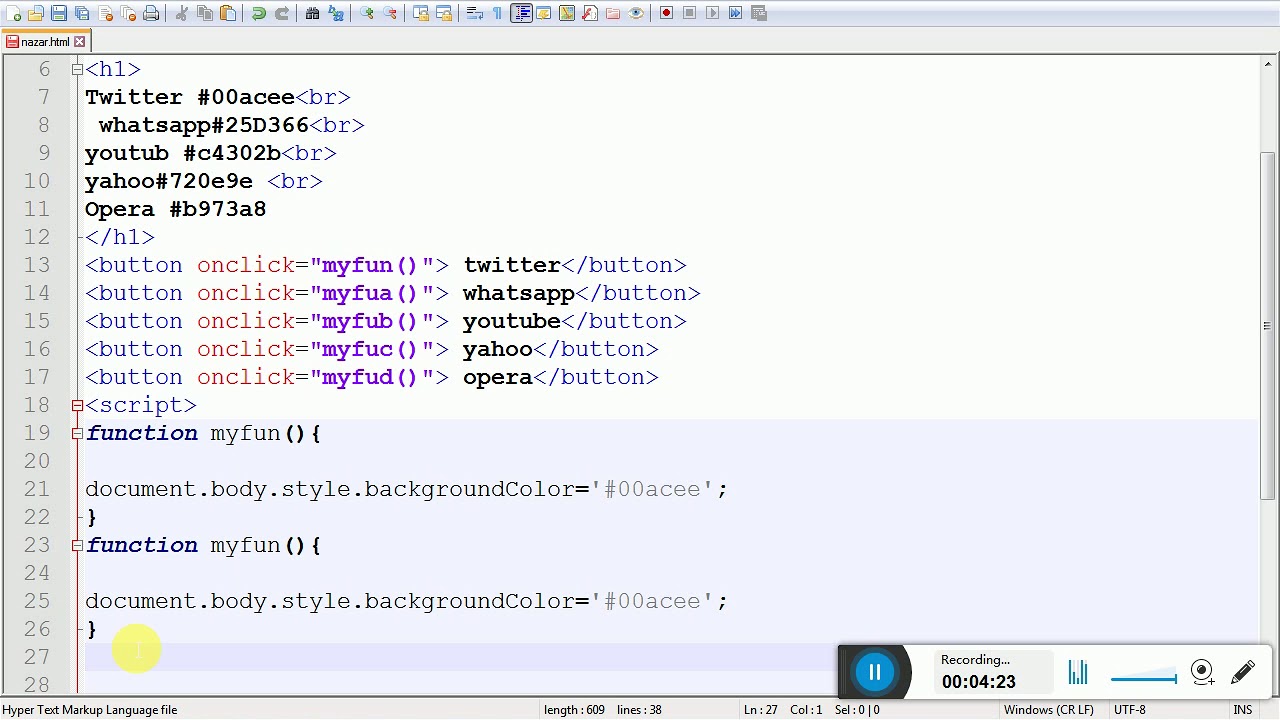This screenshot has height=720, width=1280.
Task: Toggle file monitoring eye icon
Action: click(636, 13)
